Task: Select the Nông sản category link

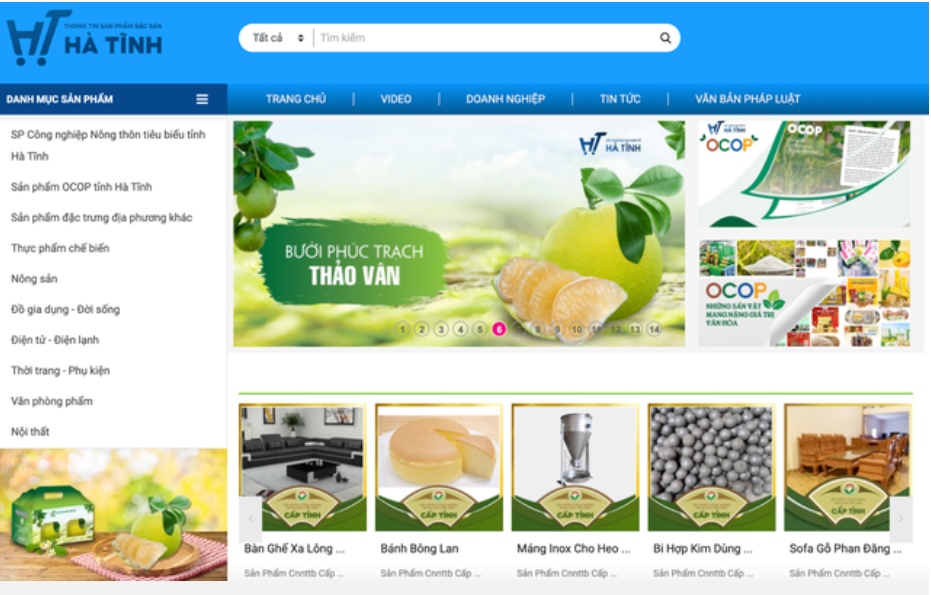Action: click(34, 278)
